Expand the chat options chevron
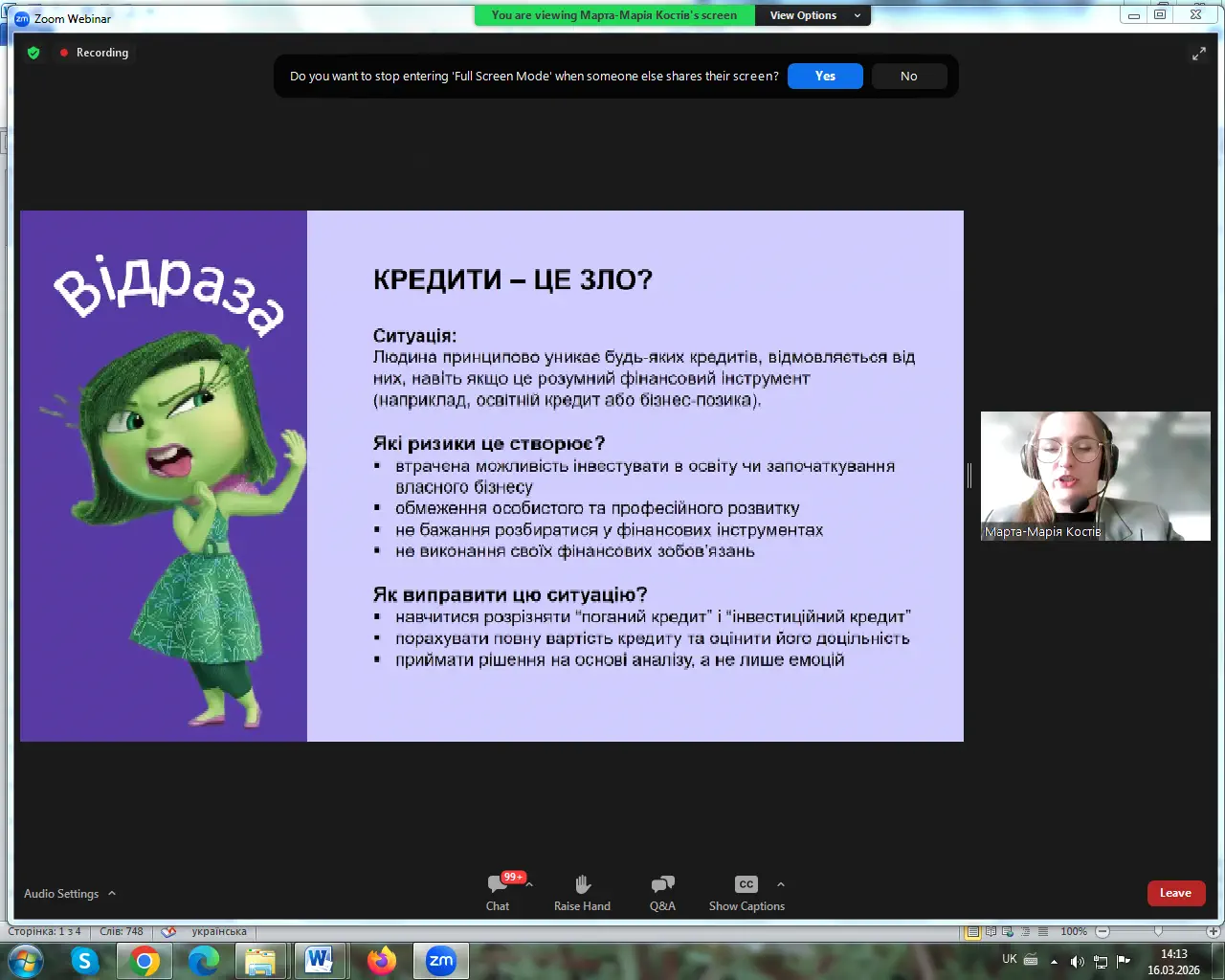Image resolution: width=1225 pixels, height=980 pixels. tap(529, 884)
